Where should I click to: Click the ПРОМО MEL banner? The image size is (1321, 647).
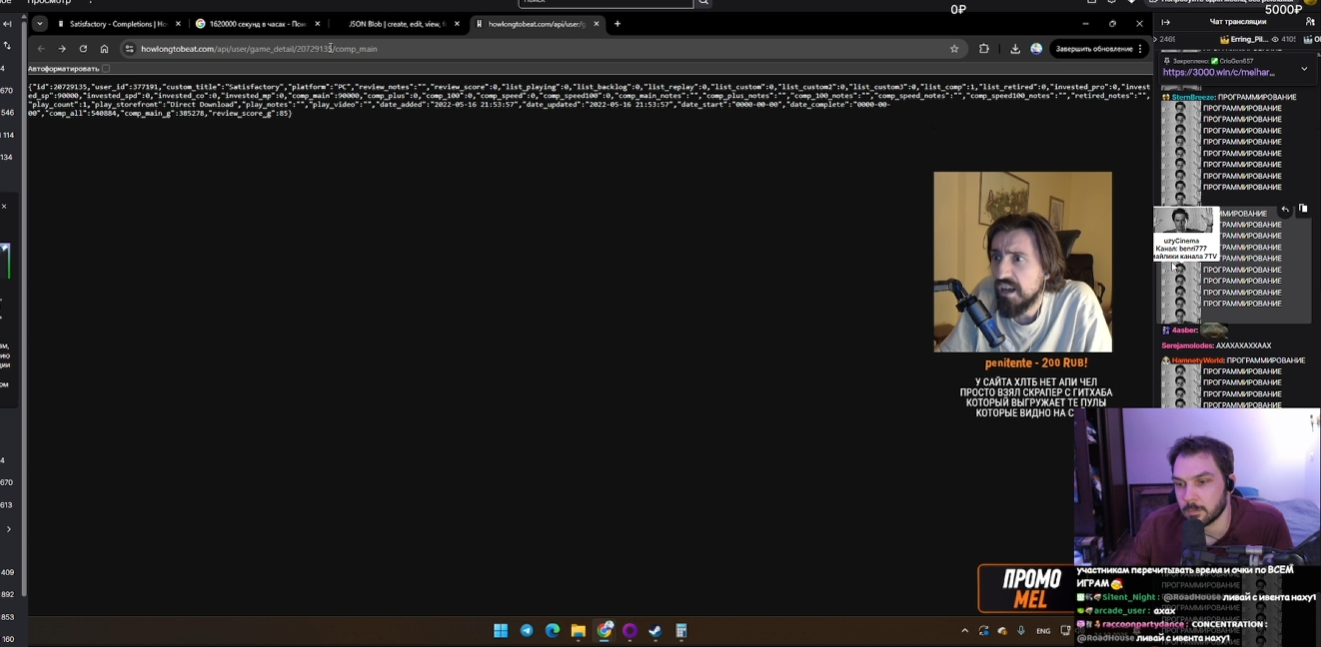pos(1025,588)
